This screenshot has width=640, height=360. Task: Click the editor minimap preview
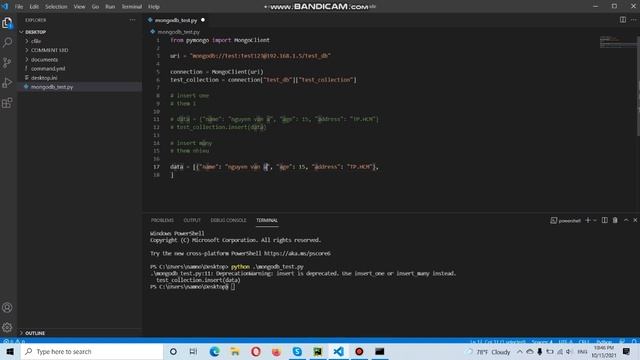pos(617,42)
